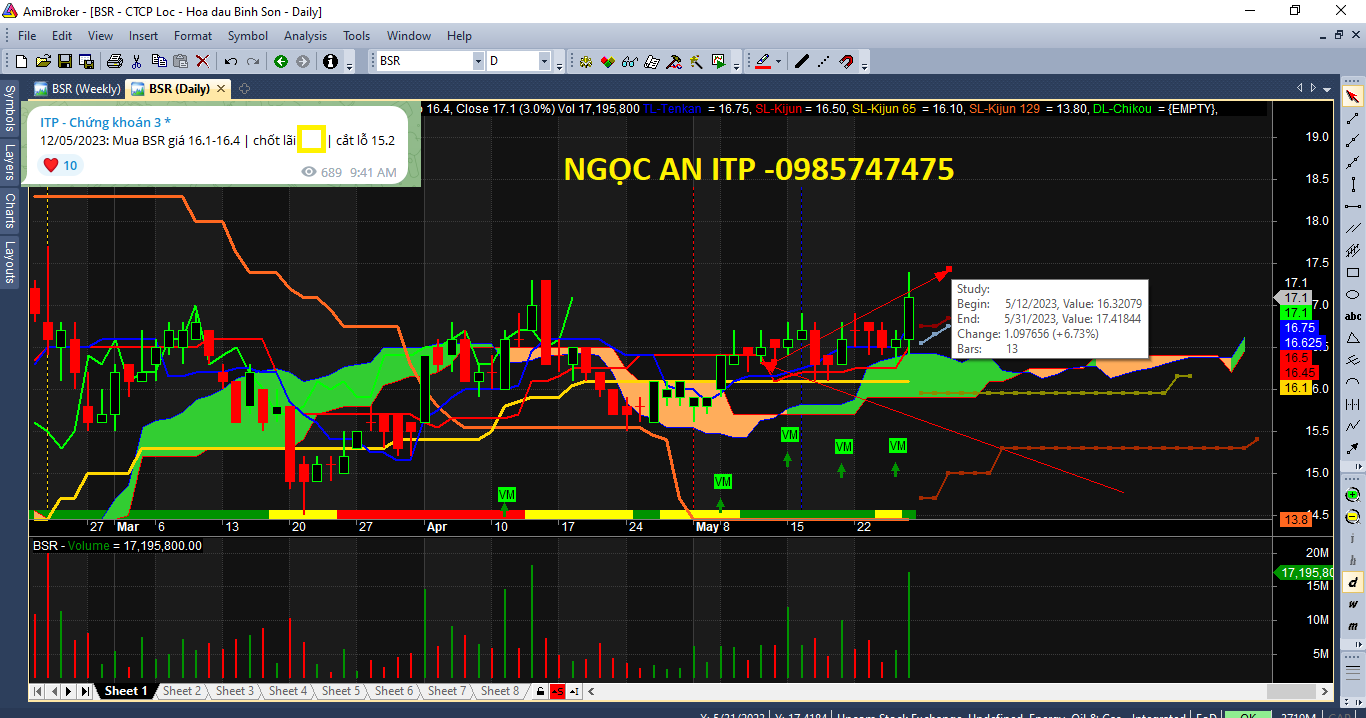This screenshot has height=718, width=1366.
Task: Open the Symbol menu
Action: point(248,35)
